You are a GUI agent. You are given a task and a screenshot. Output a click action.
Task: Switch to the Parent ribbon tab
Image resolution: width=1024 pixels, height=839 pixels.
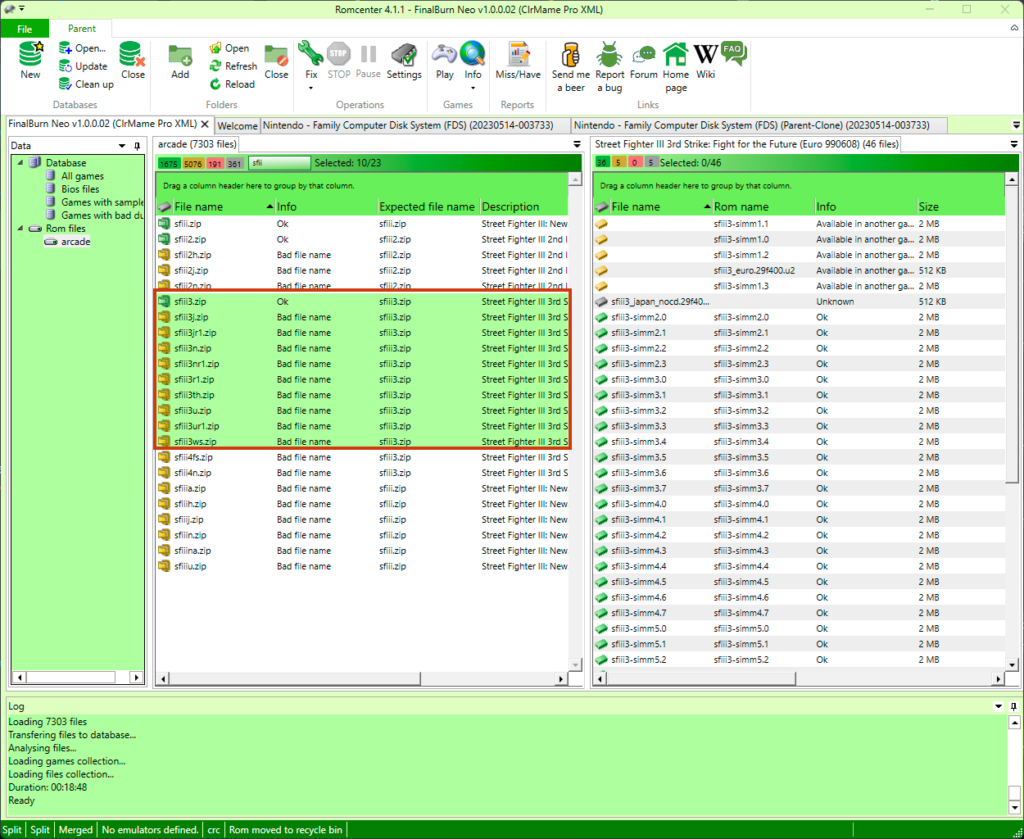(x=82, y=29)
